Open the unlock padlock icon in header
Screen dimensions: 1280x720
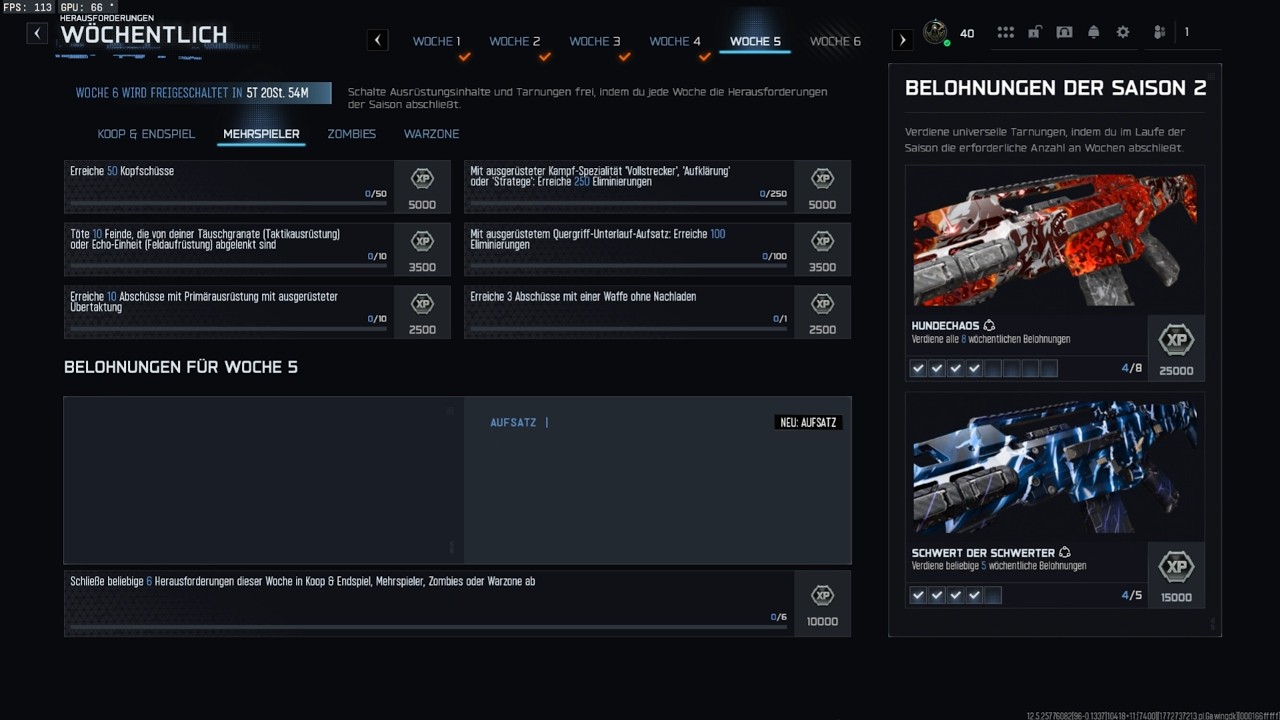pos(1035,32)
